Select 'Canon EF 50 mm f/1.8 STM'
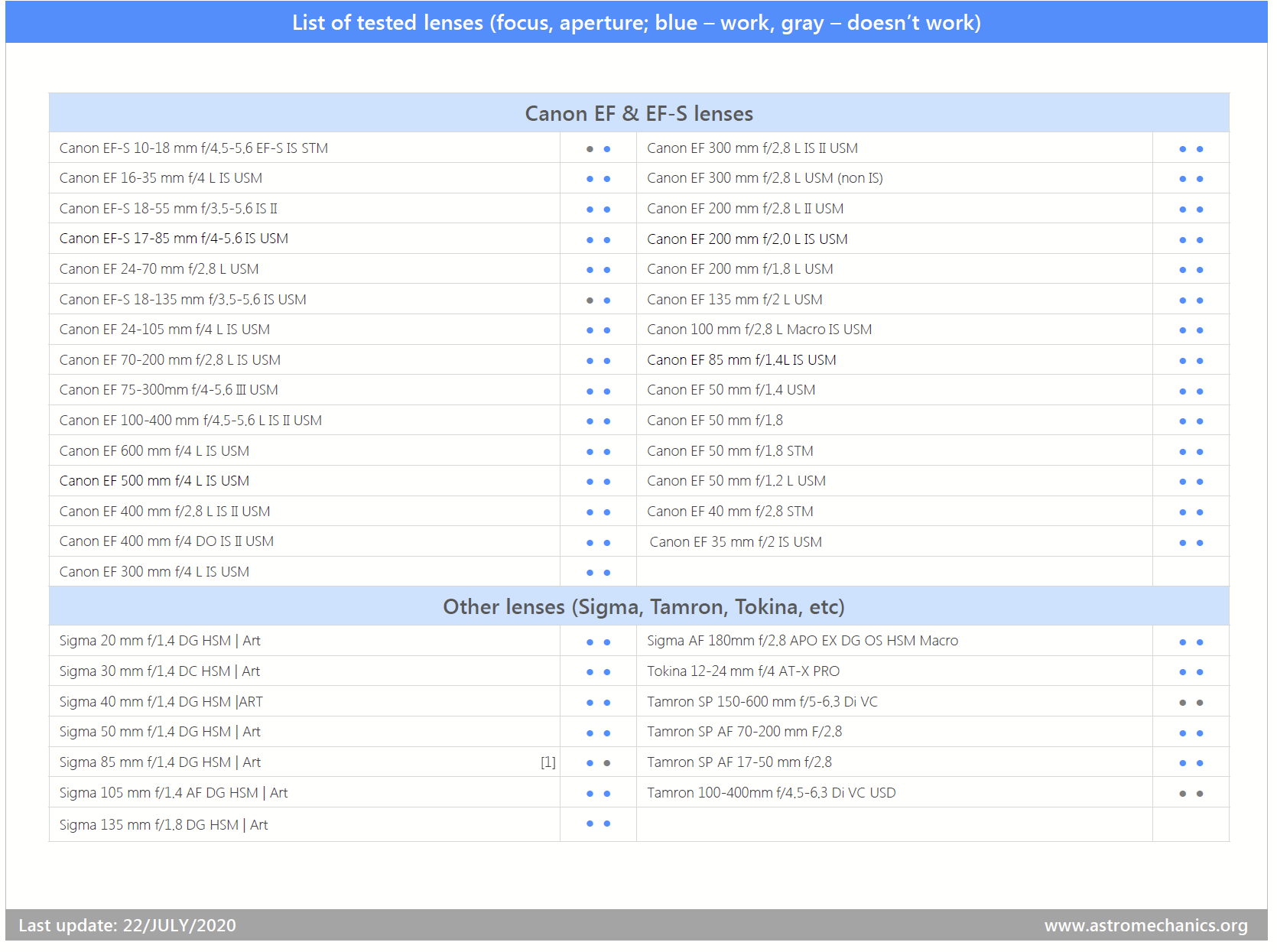 pyautogui.click(x=730, y=451)
